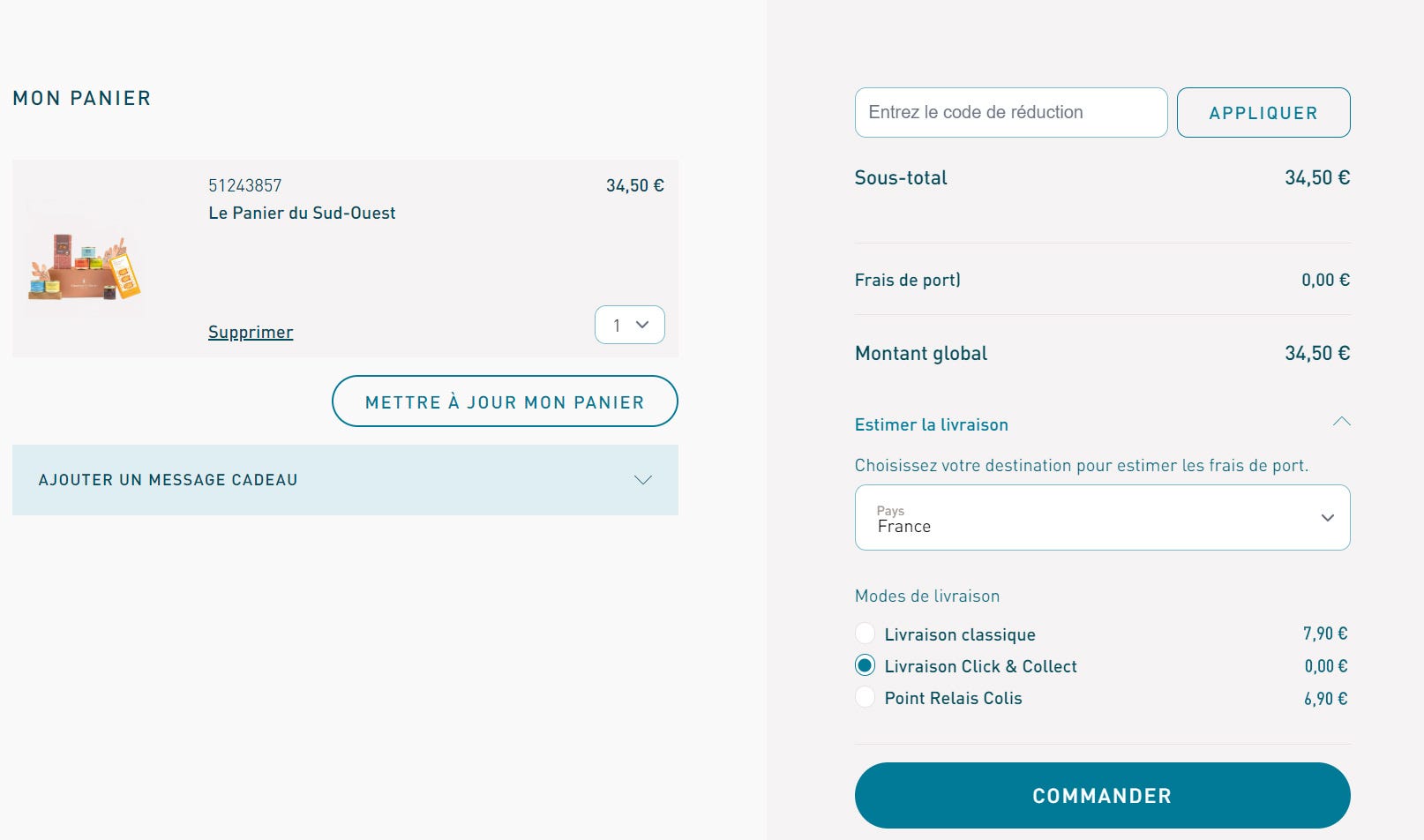Focus the discount code input field
Viewport: 1424px width, 840px height.
point(1010,112)
